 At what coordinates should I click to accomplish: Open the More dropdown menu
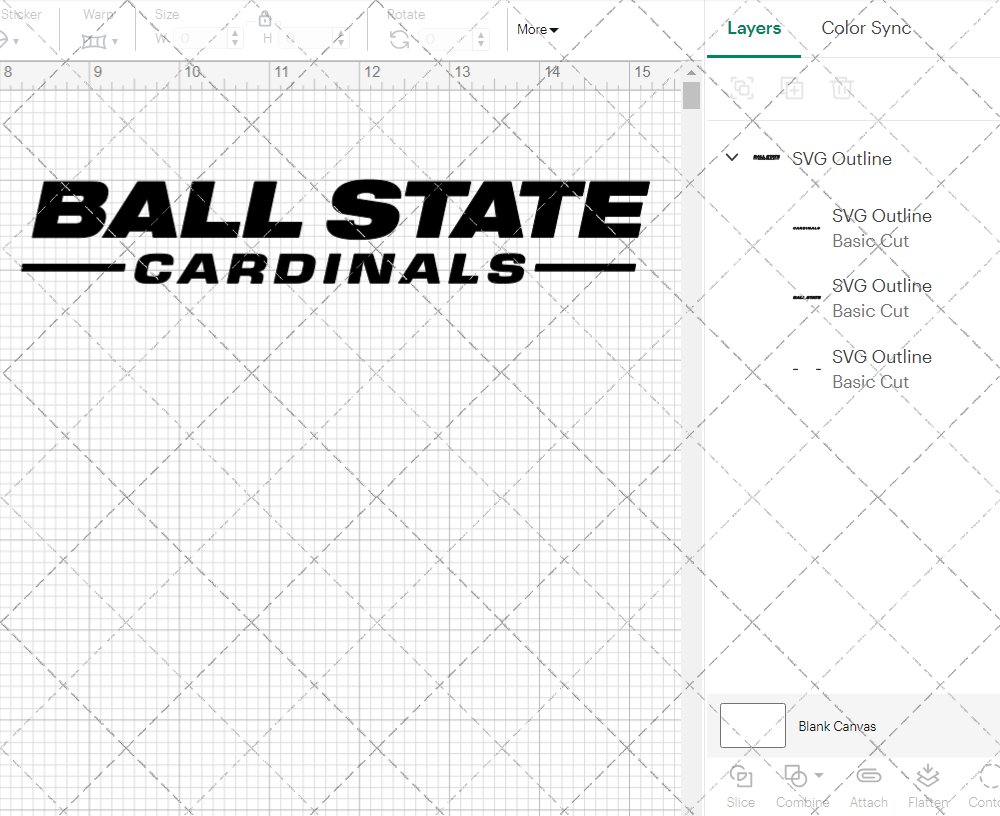tap(537, 30)
